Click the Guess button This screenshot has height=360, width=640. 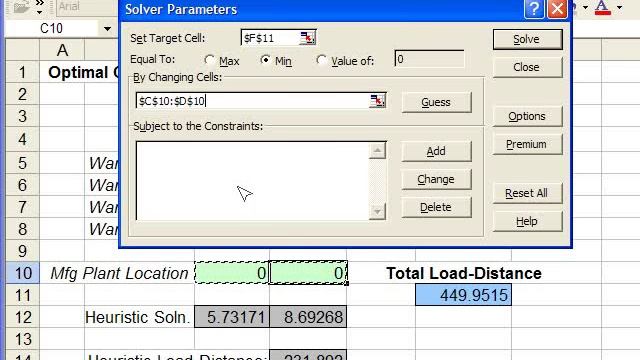point(436,102)
